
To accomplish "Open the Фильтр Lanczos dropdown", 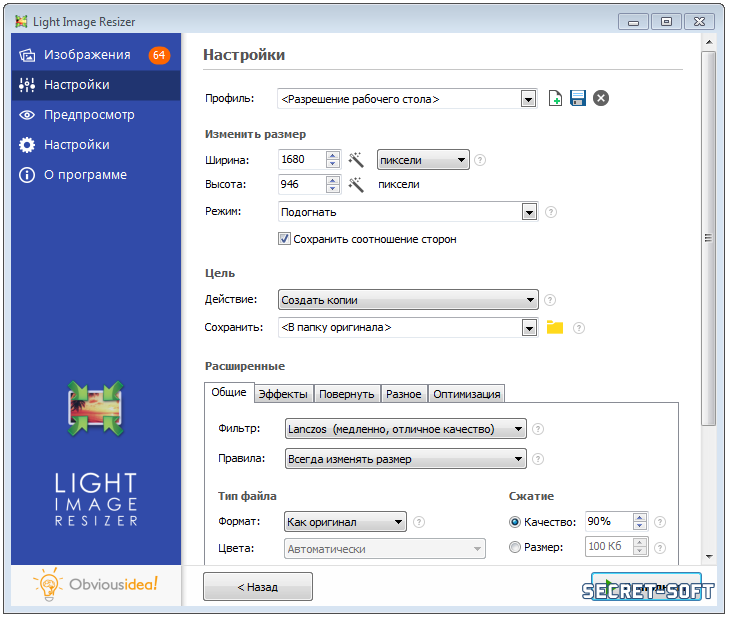I will (405, 429).
